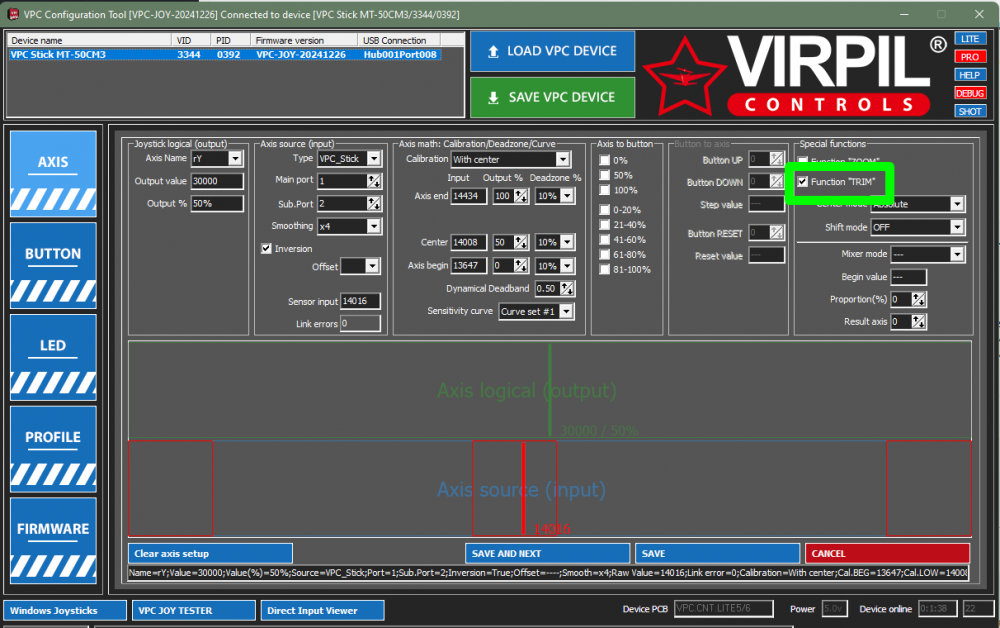Click the Center Output % stepper
The height and width of the screenshot is (628, 1000).
[521, 242]
